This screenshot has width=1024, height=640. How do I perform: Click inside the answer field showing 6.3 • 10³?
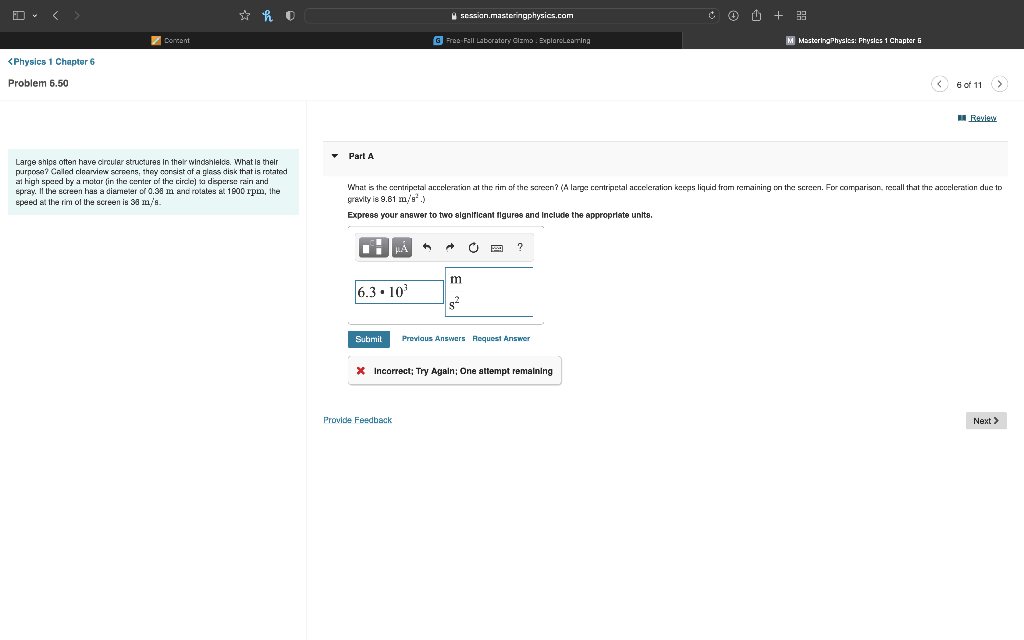398,291
